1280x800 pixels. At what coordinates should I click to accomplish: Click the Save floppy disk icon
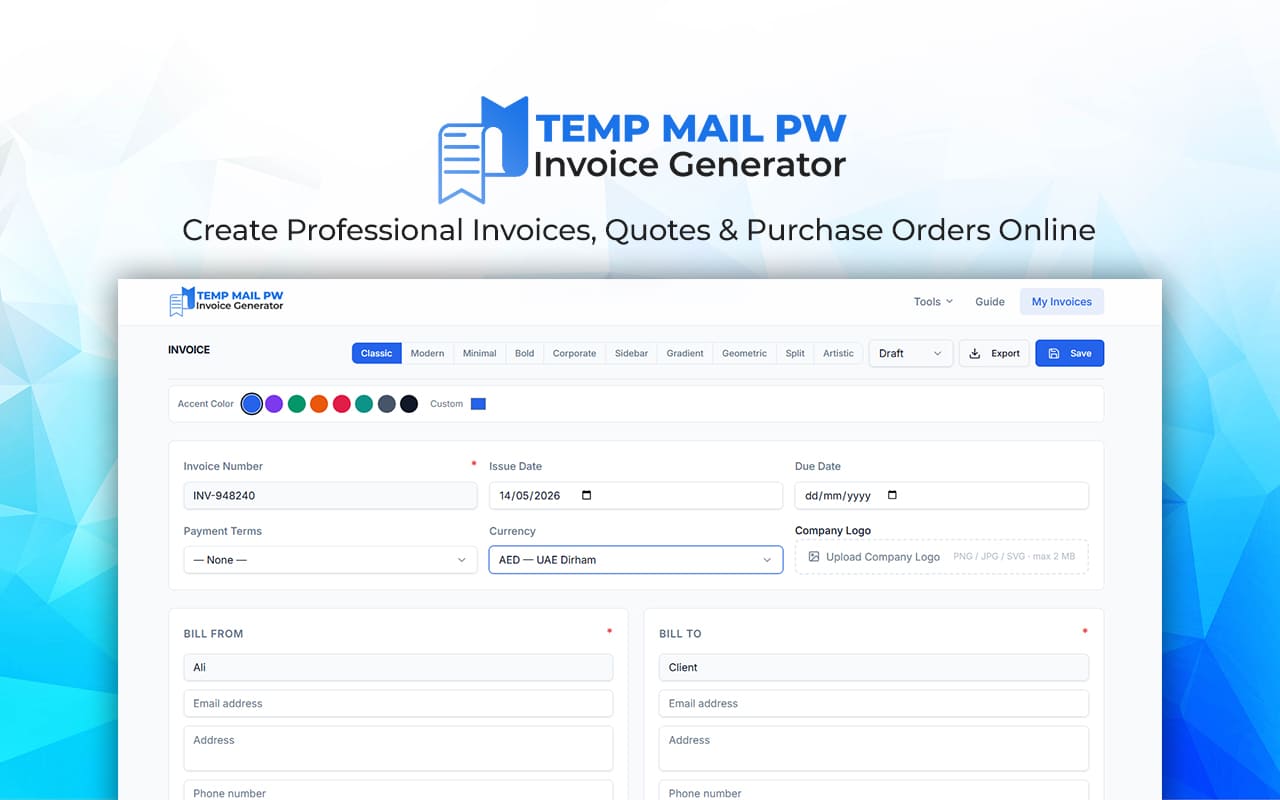pos(1053,353)
